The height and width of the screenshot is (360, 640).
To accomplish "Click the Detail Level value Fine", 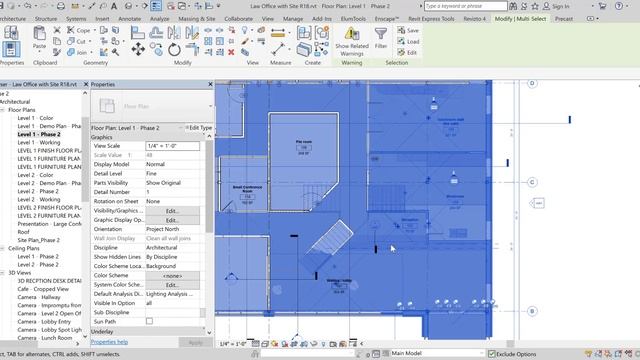I will point(173,173).
